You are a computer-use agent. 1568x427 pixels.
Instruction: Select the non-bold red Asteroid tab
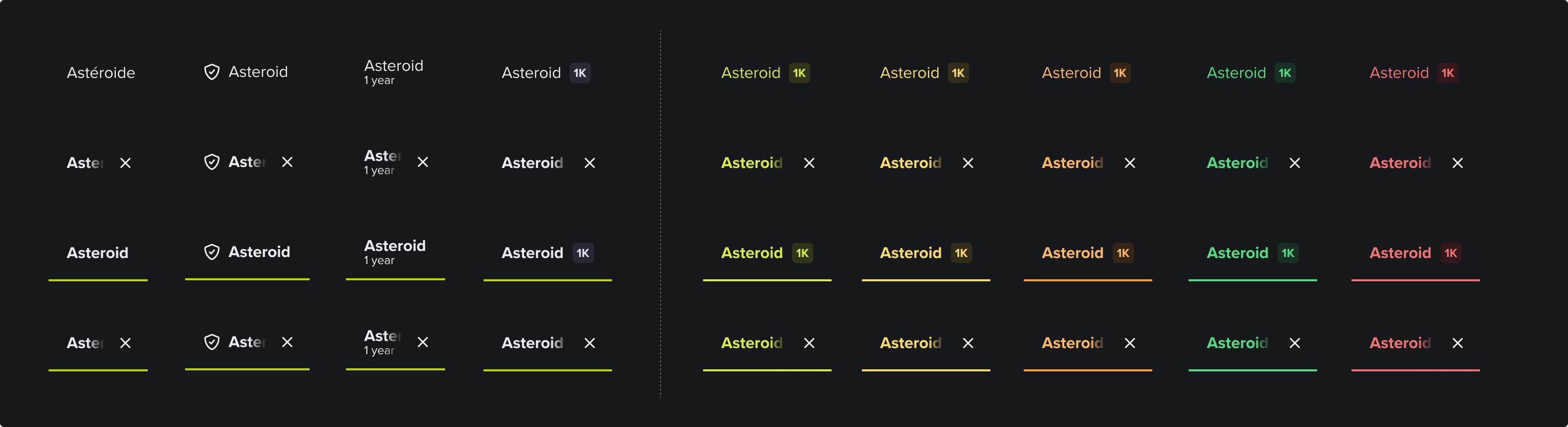click(1398, 73)
